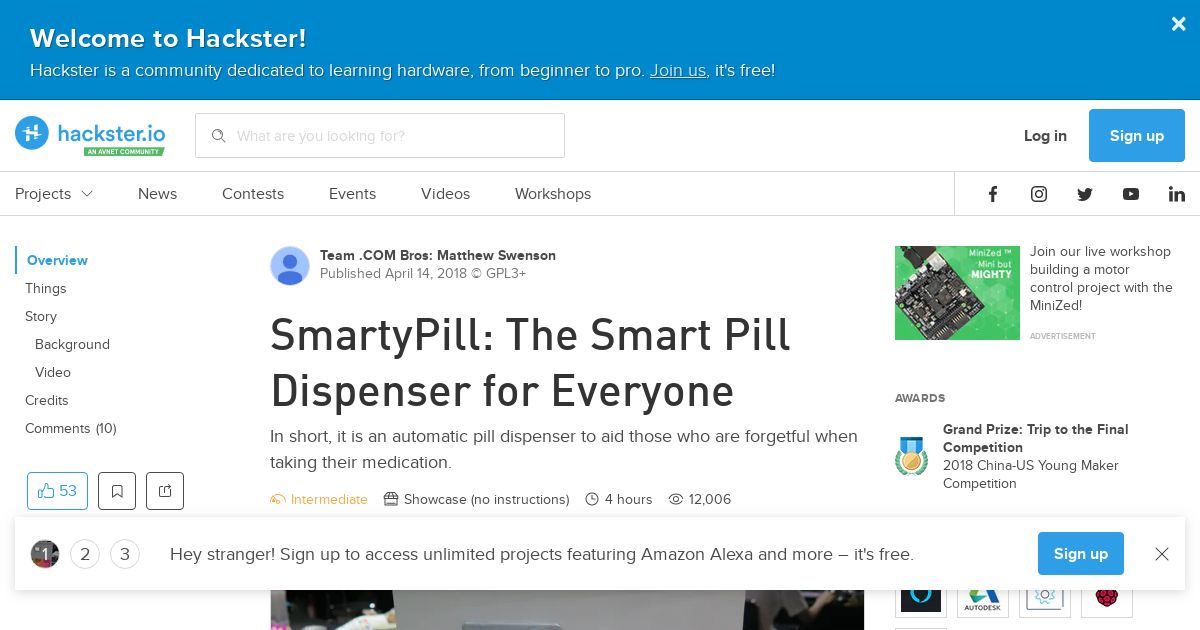Open the News section

click(157, 194)
